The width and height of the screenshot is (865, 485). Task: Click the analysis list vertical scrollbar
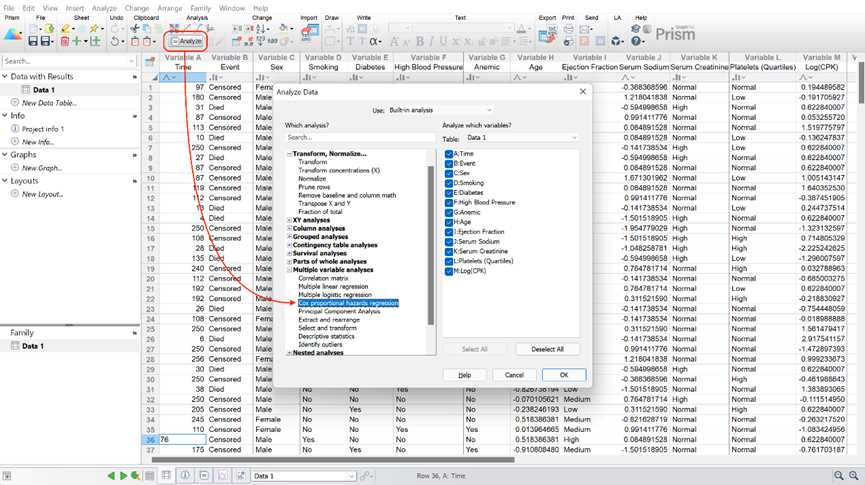(431, 245)
